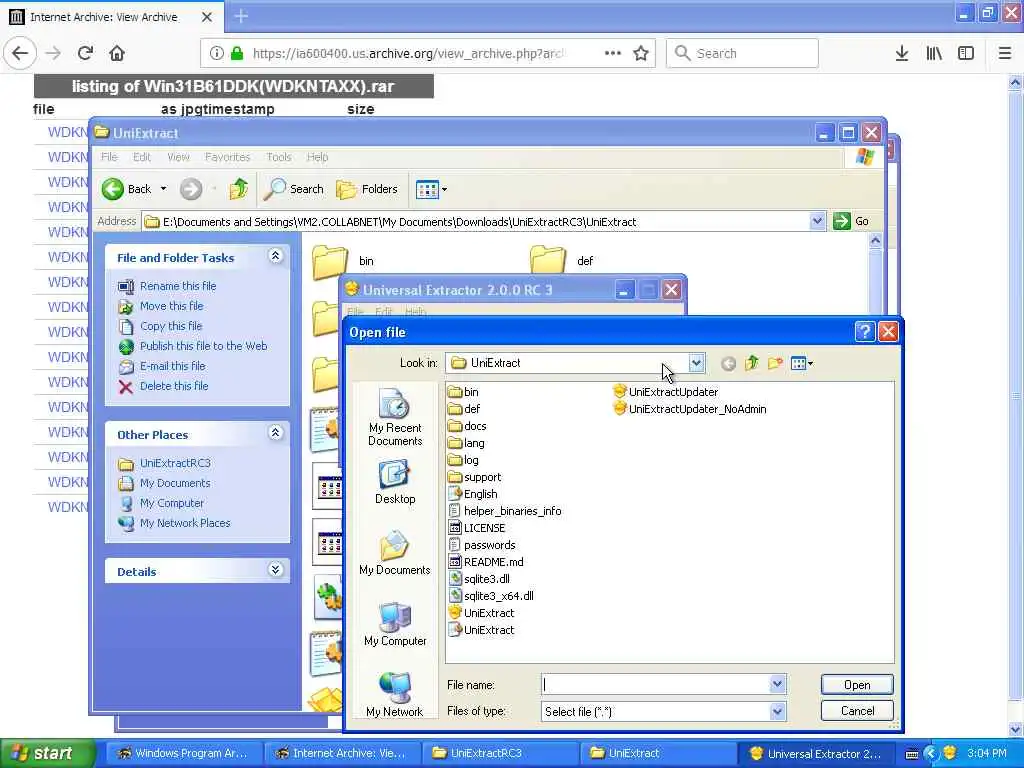Select My Network in the places bar
1024x768 pixels.
[x=395, y=695]
